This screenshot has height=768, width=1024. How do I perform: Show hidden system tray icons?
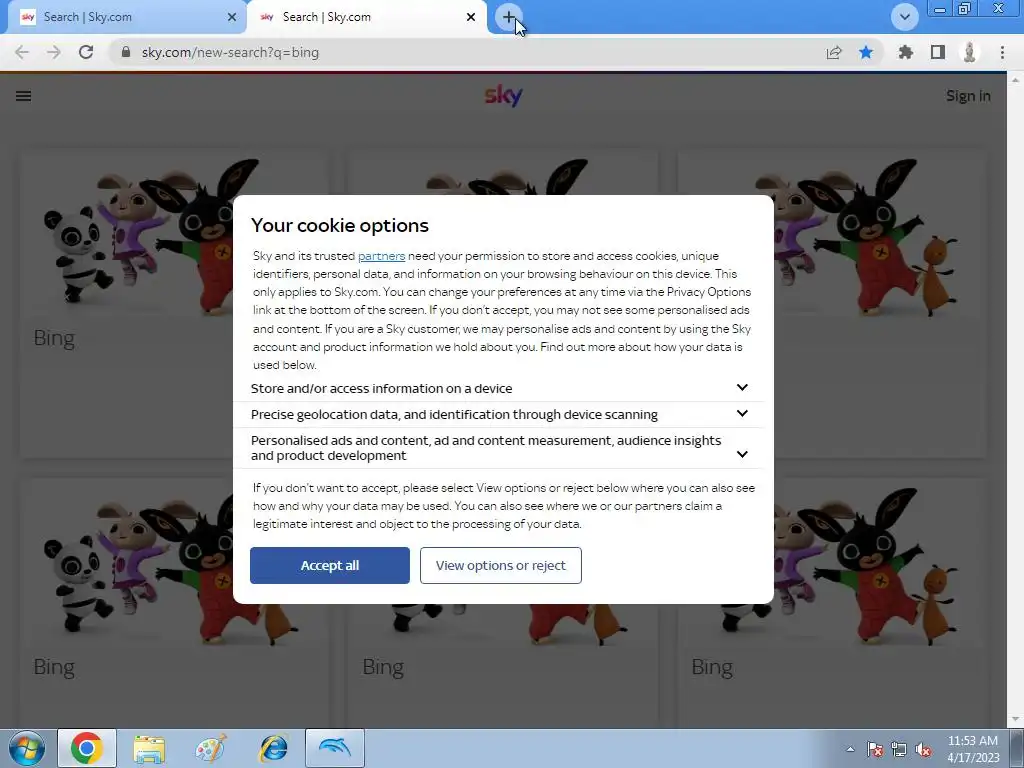coord(850,749)
